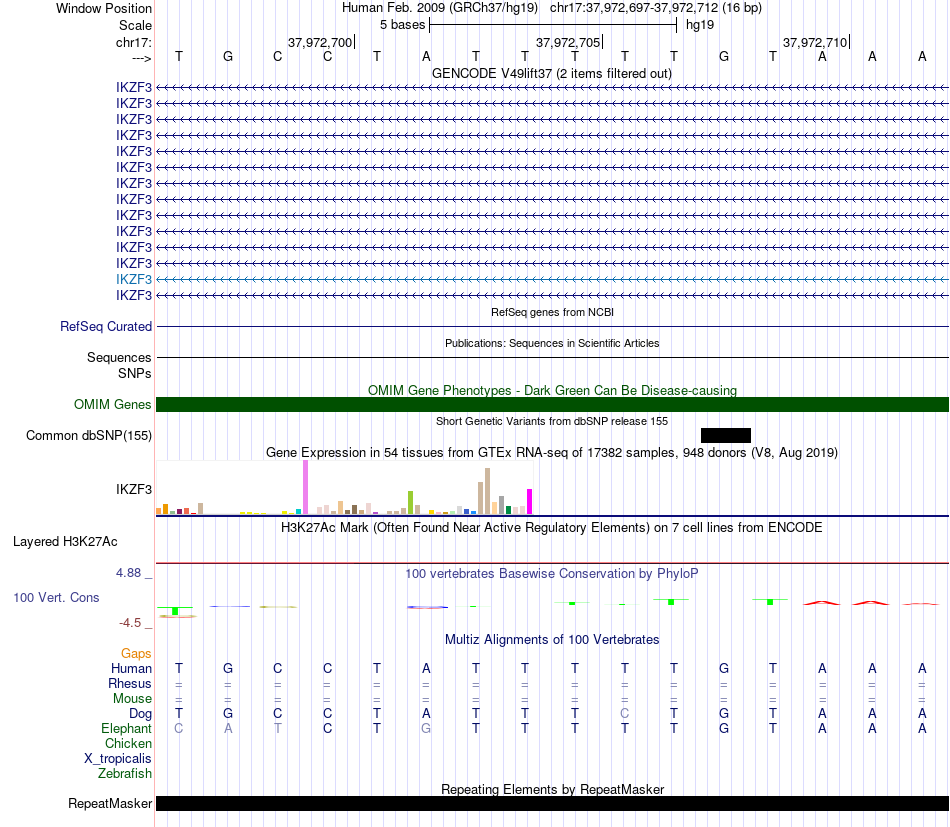Click the 37,972,705 position marker

(568, 42)
